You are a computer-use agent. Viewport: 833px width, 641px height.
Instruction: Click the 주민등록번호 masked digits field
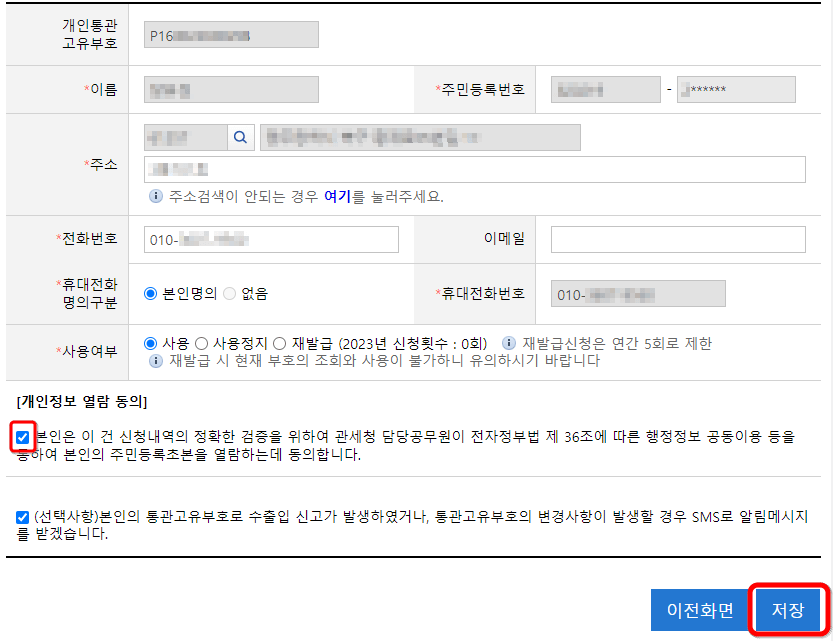(737, 89)
